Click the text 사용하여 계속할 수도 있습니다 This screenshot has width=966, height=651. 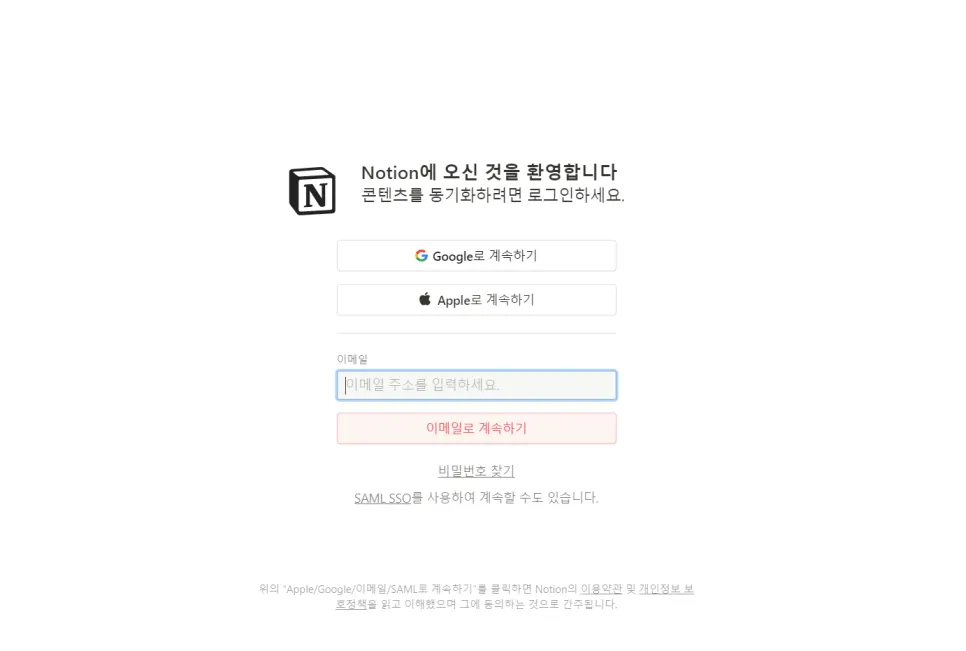pyautogui.click(x=513, y=498)
